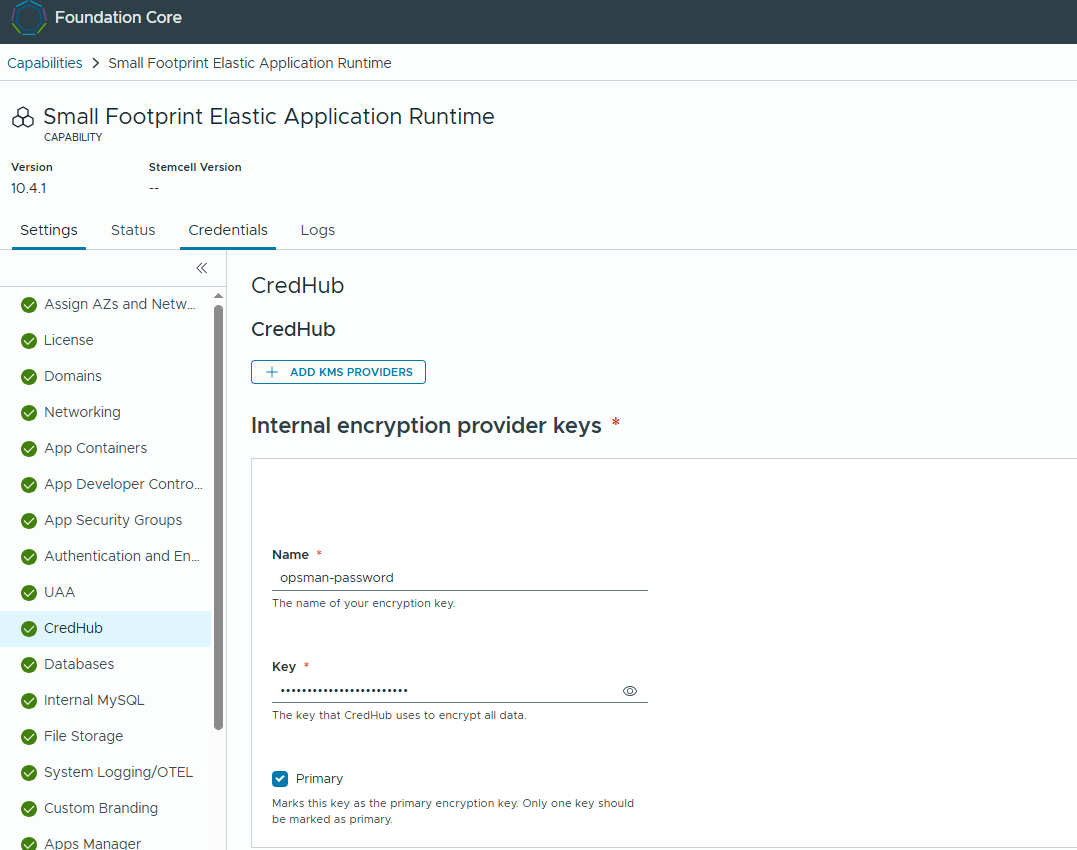1077x850 pixels.
Task: Click the Small Footprint Elastic Application Runtime breadcrumb
Action: pos(250,63)
